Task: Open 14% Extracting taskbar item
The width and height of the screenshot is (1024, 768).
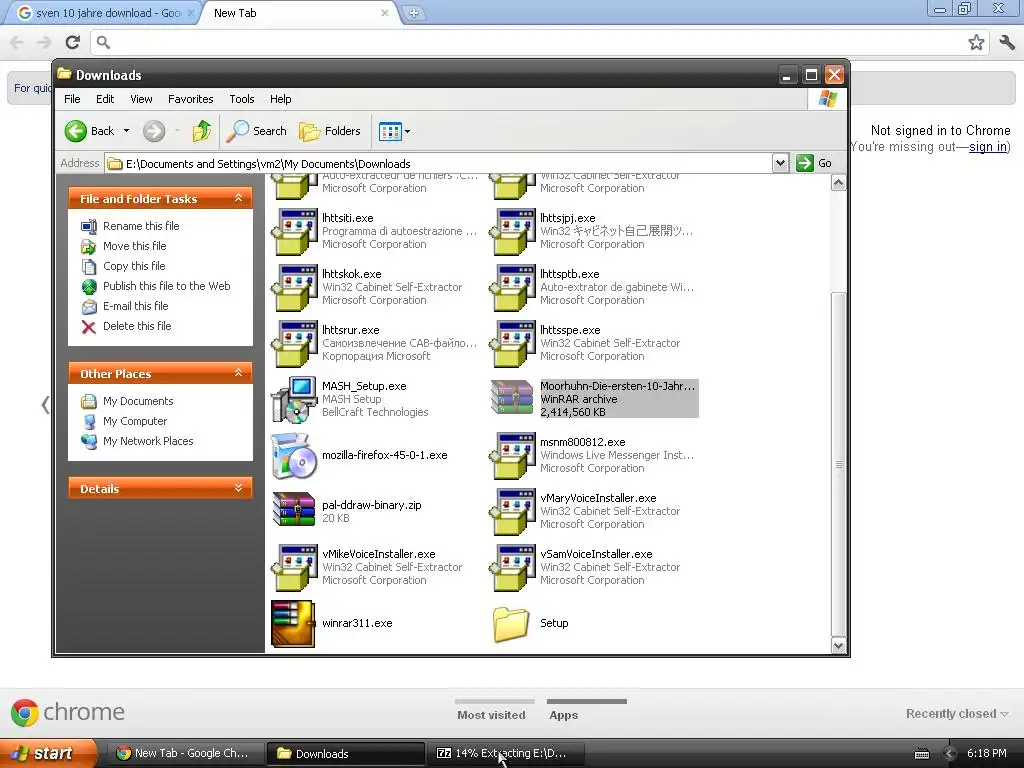Action: pos(505,753)
